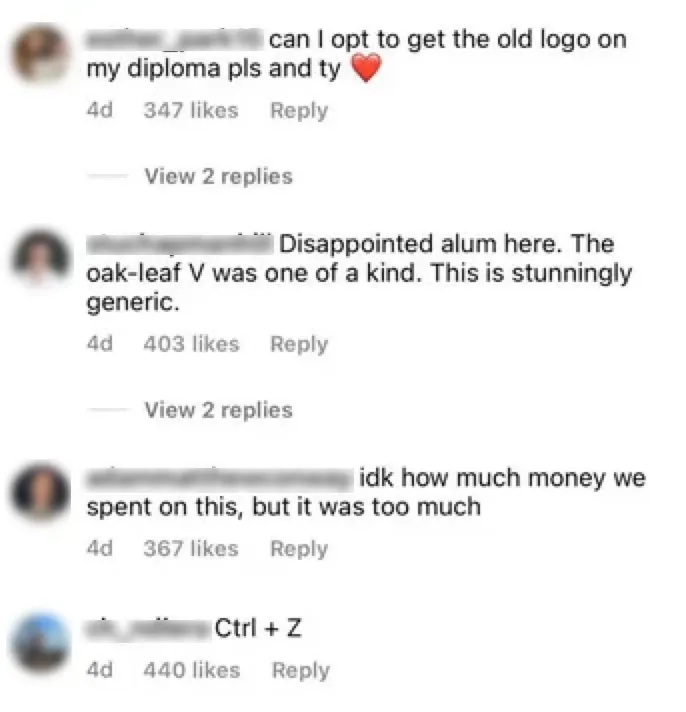Click the red heart emoji in comment

pyautogui.click(x=366, y=68)
